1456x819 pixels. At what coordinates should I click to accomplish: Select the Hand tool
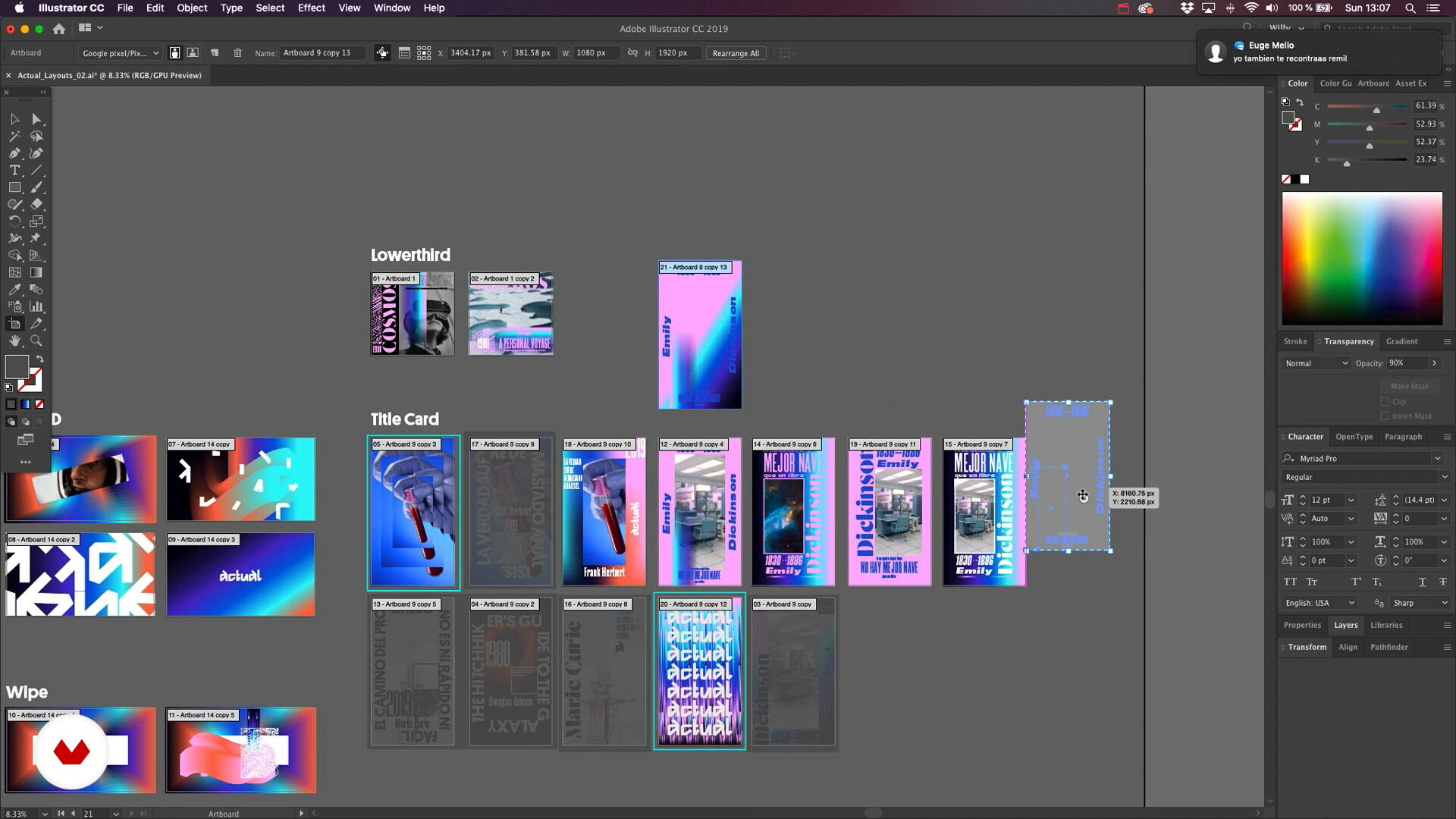[14, 340]
